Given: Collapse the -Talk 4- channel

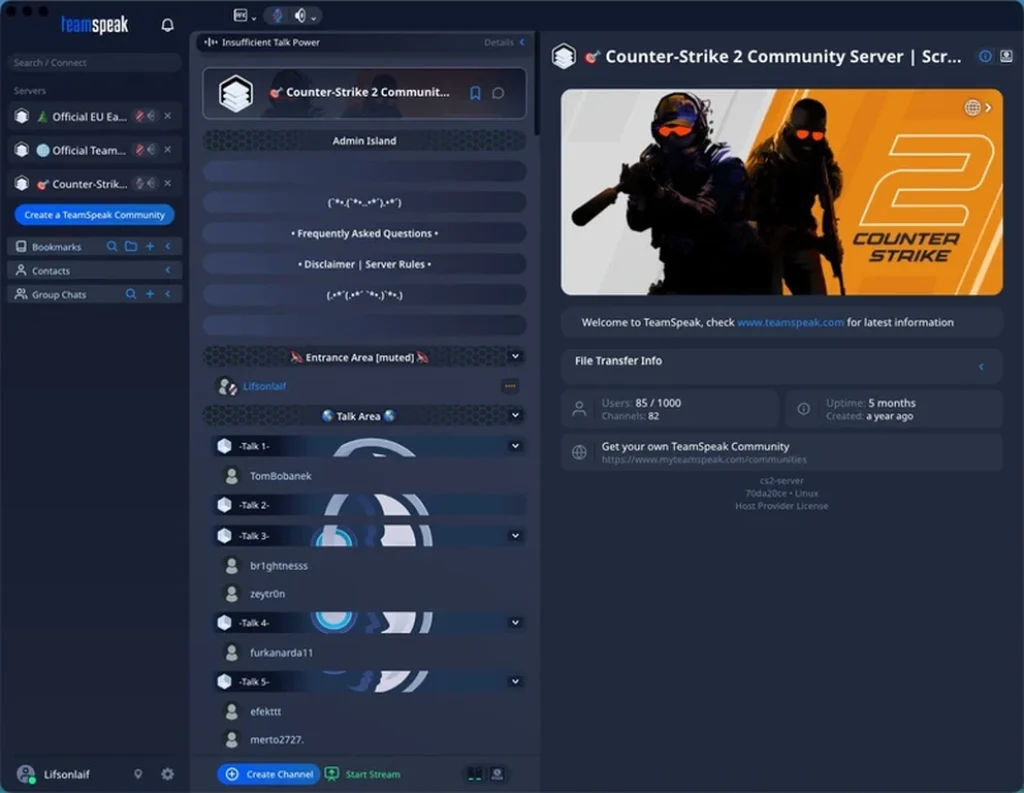Looking at the screenshot, I should [x=515, y=623].
